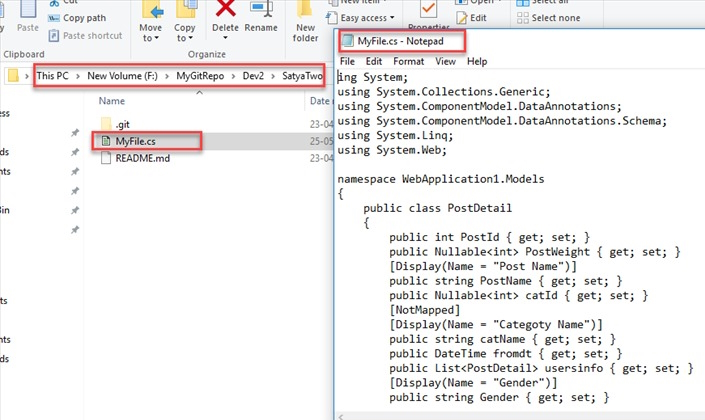Click the Properties checkmark icon
This screenshot has width=705, height=420.
click(x=428, y=9)
